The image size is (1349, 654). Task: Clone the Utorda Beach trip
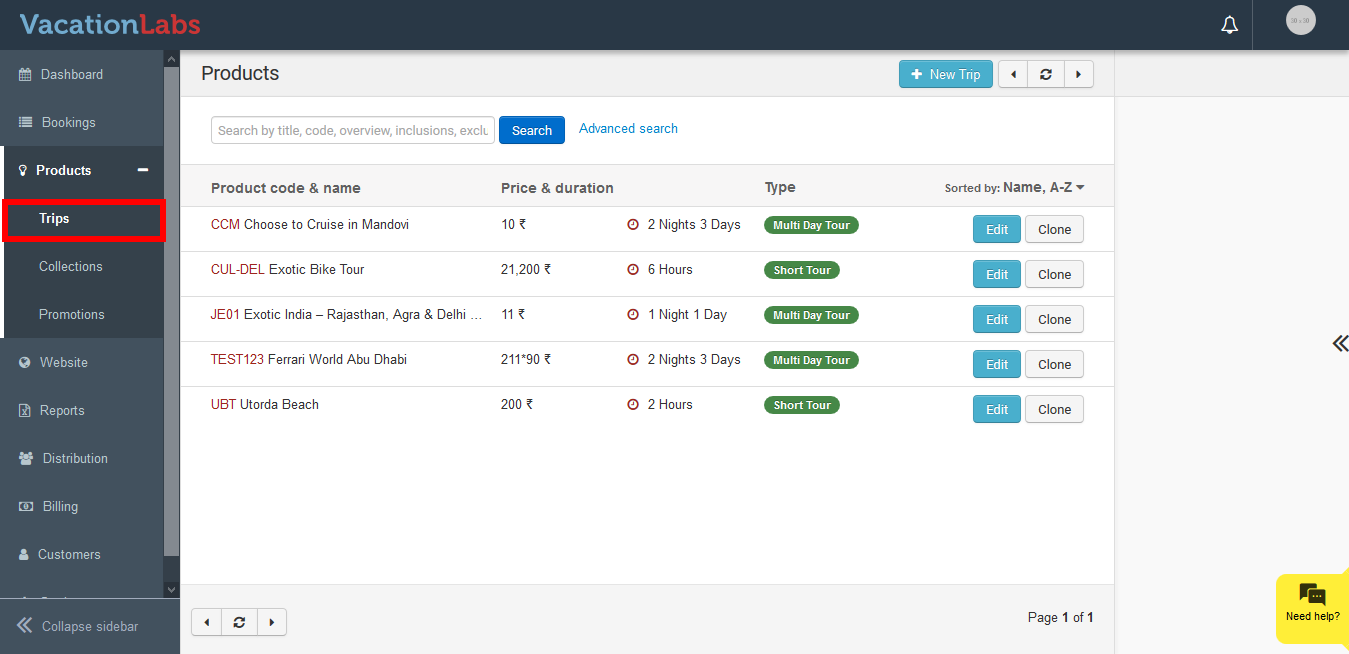tap(1054, 409)
